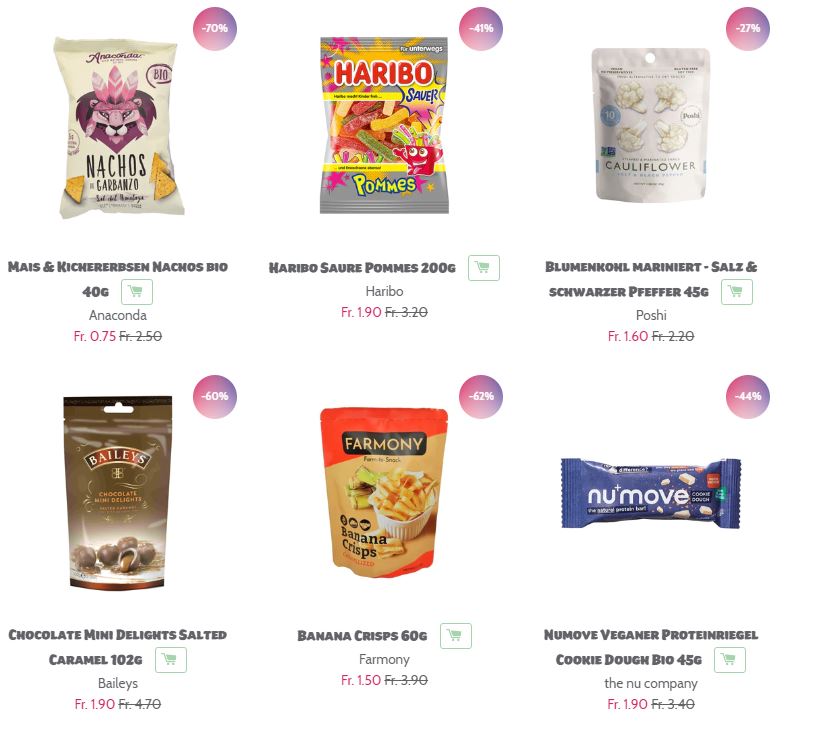Add Anaconda Nachos to cart
Viewport: 823px width, 729px height.
(136, 292)
